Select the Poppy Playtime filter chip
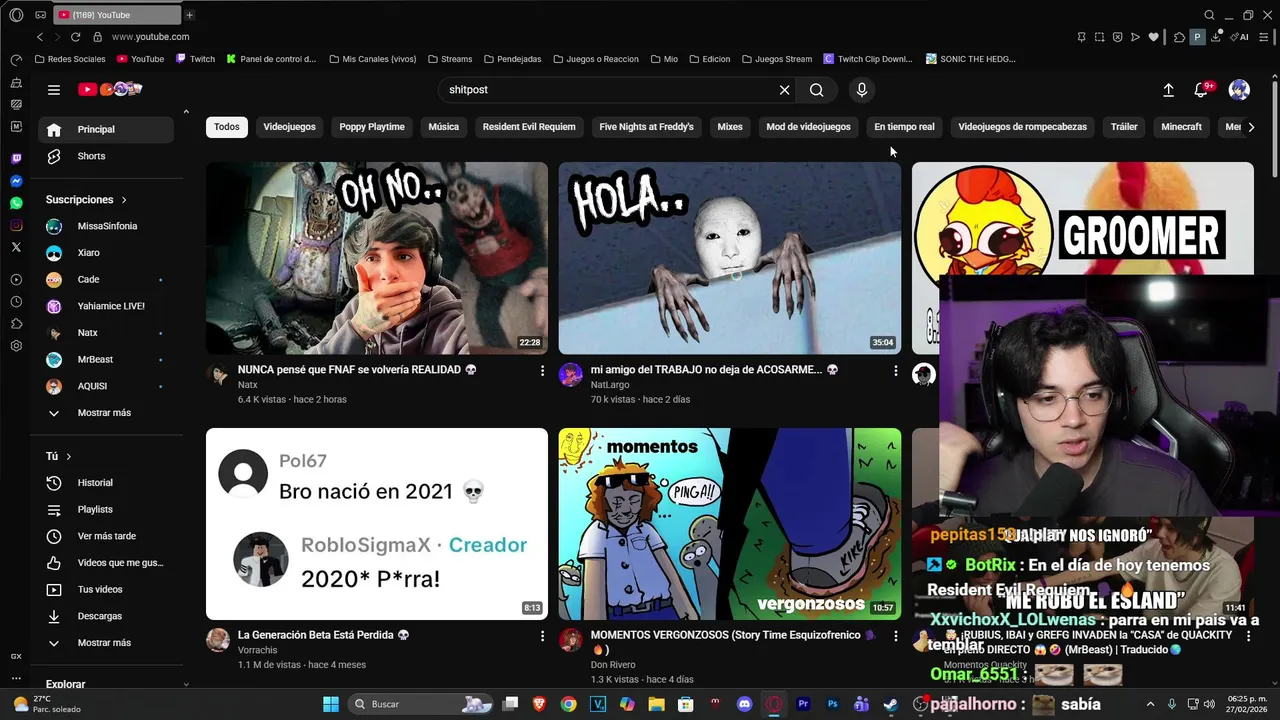Screen dimensions: 1280x720 (372, 127)
